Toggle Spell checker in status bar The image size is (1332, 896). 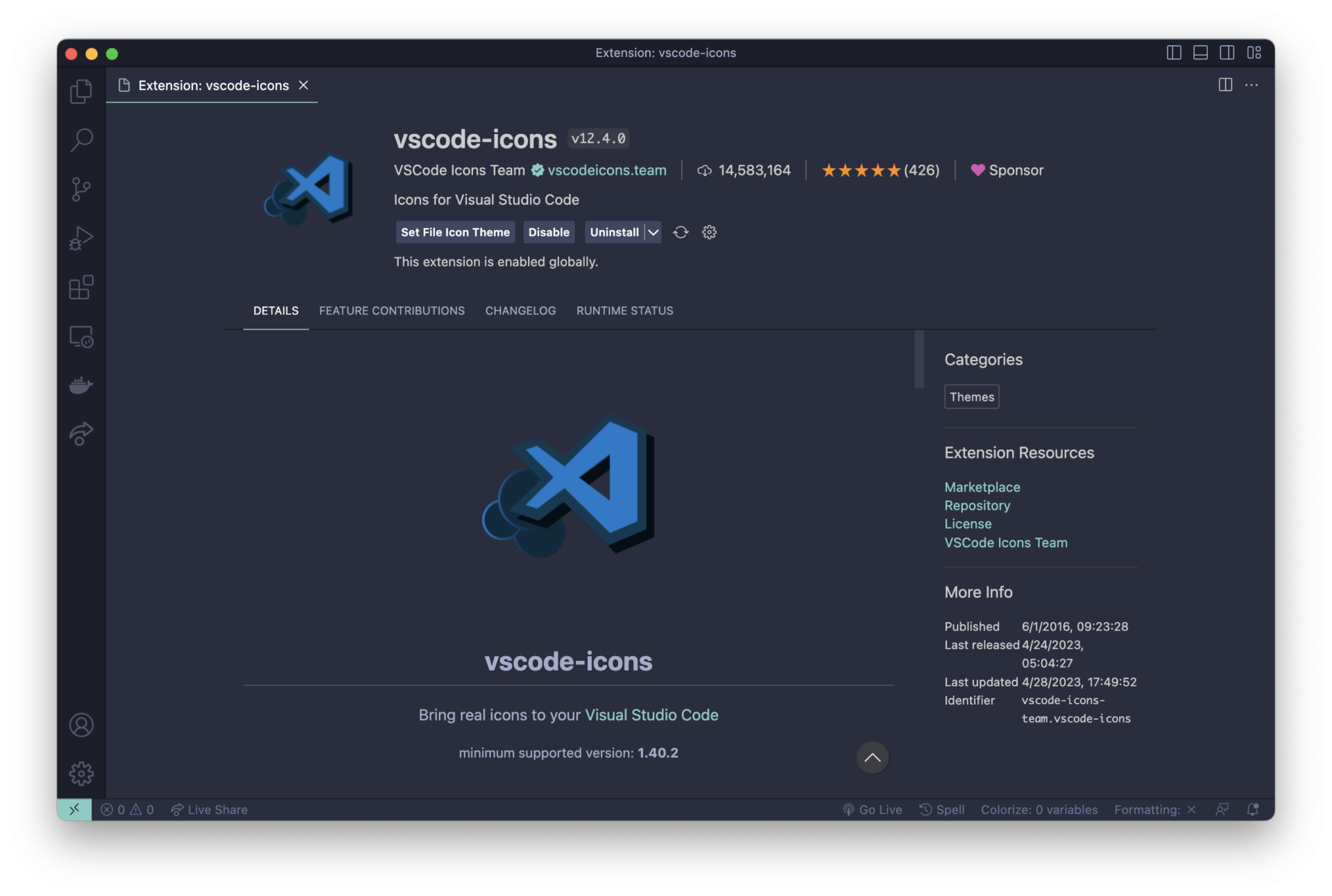(941, 809)
